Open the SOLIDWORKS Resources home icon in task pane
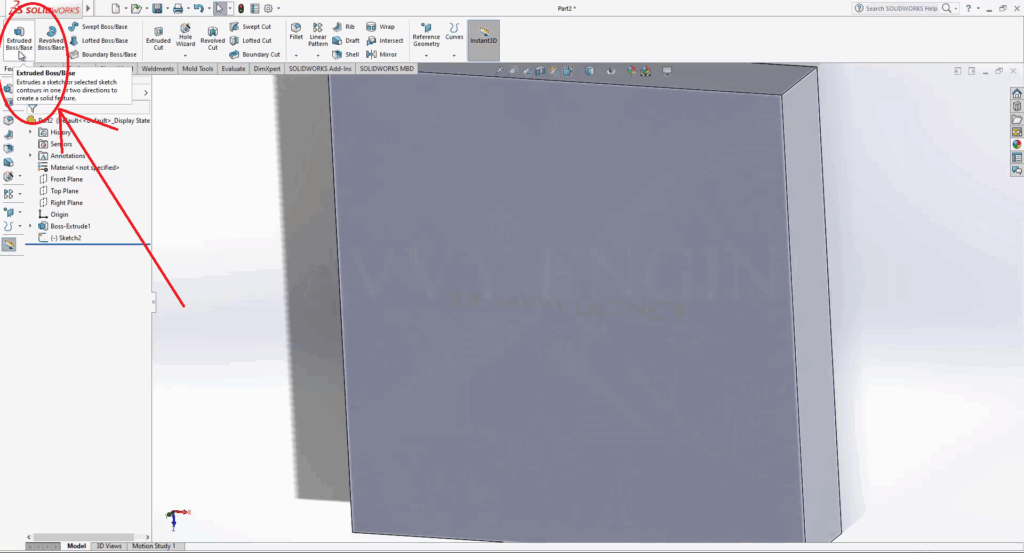The height and width of the screenshot is (553, 1024). (x=1017, y=93)
